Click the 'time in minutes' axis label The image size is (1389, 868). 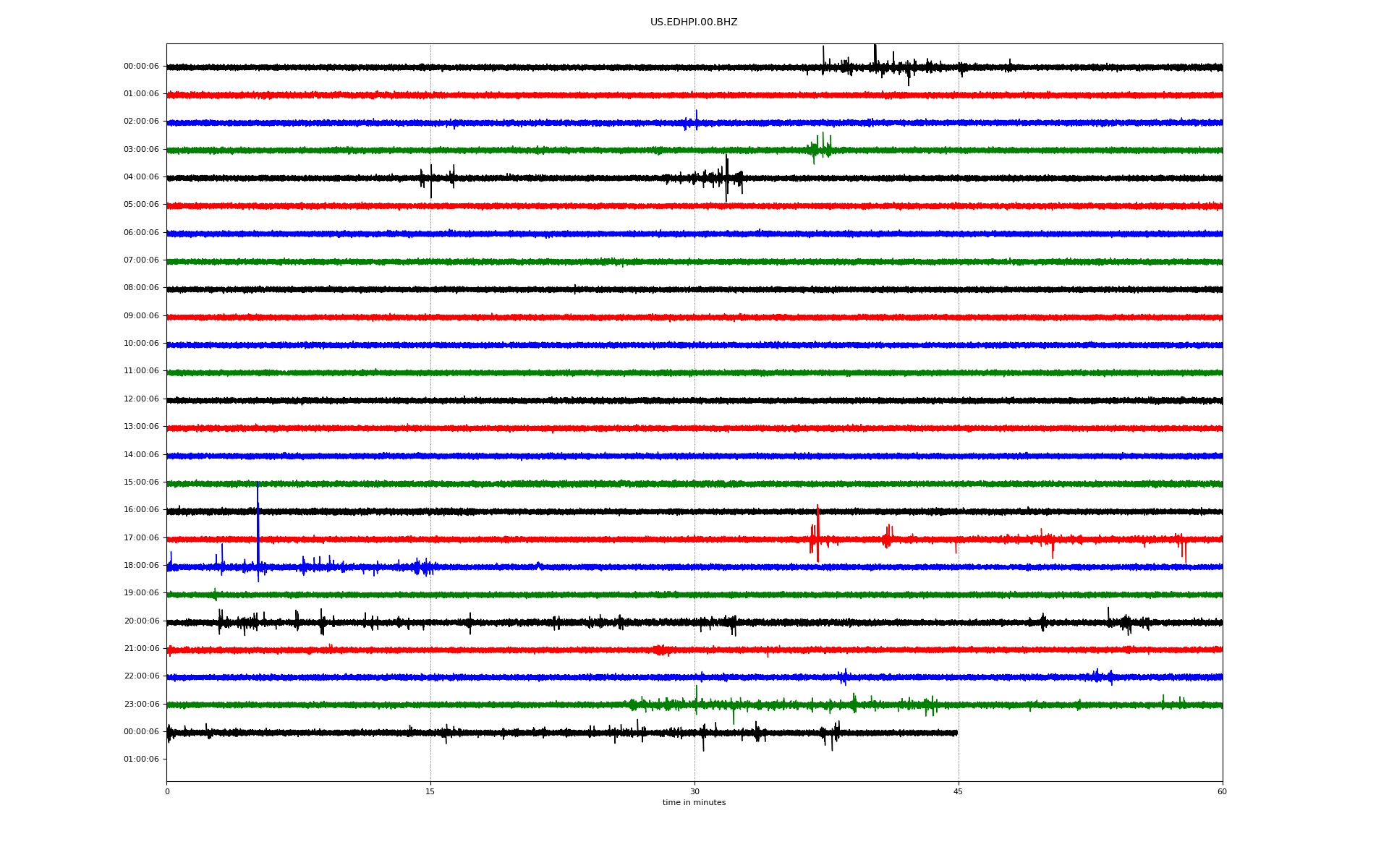[x=693, y=803]
